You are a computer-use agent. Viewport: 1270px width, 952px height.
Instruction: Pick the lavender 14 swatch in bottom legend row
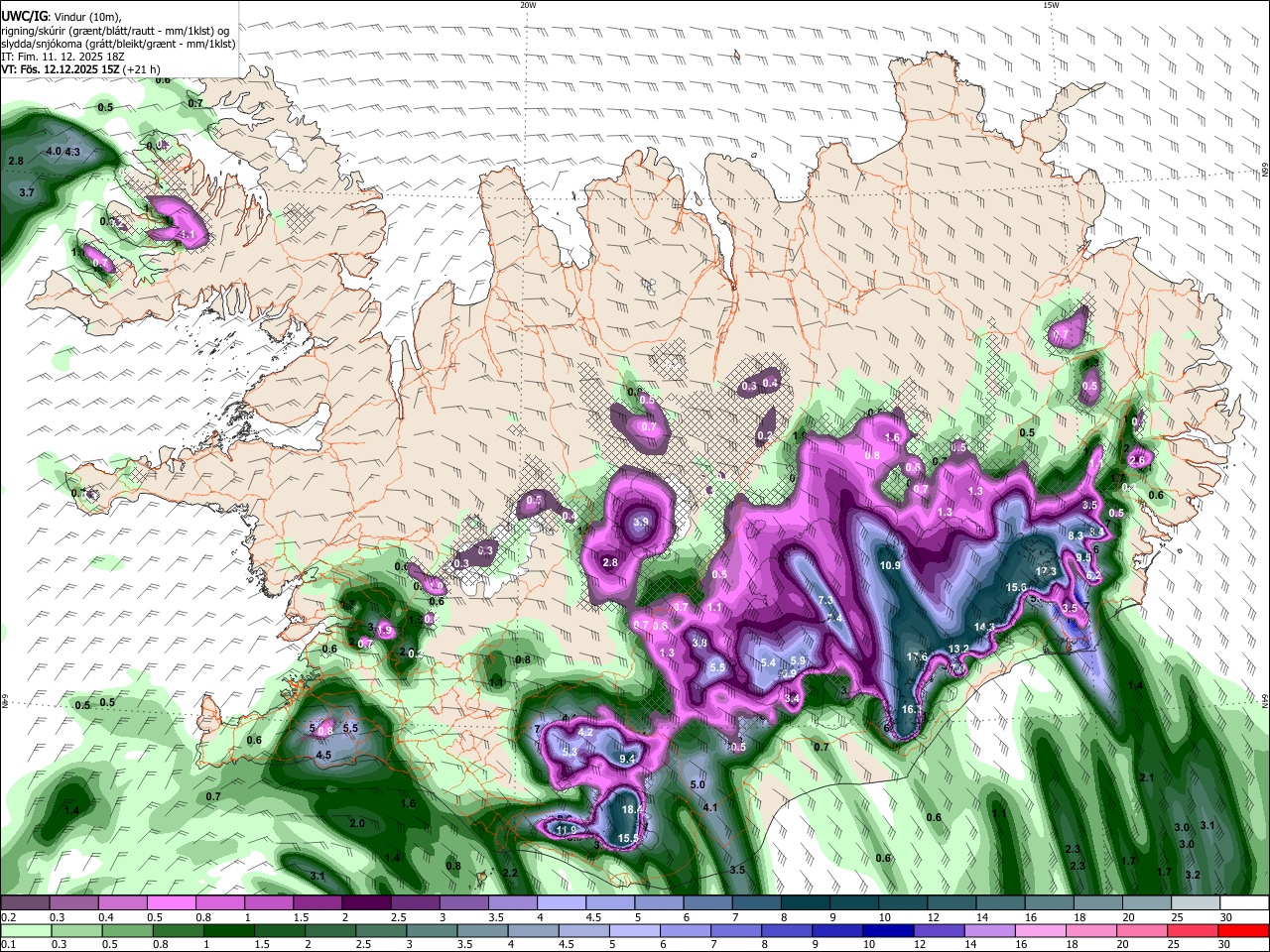click(988, 930)
